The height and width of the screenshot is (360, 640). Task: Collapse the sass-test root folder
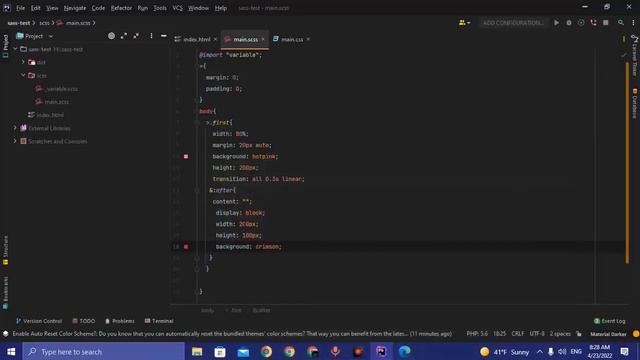tap(15, 49)
